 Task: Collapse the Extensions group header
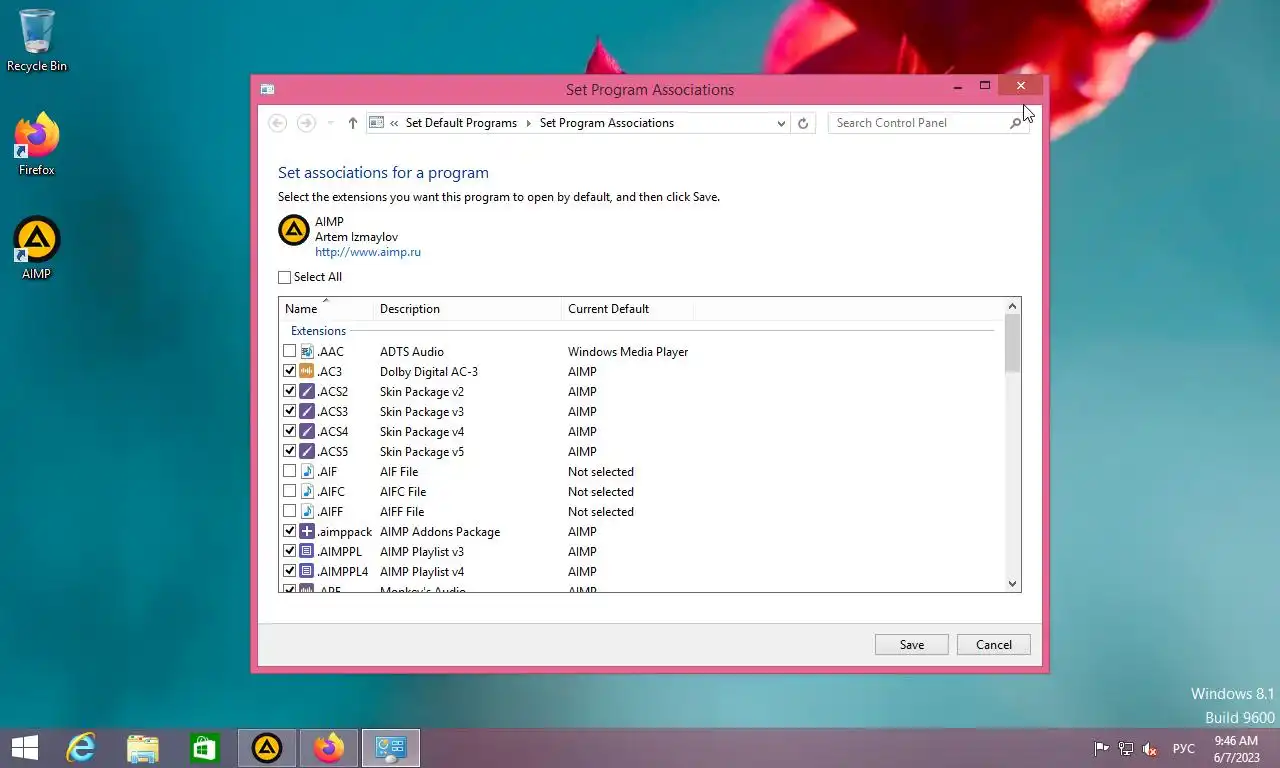pos(318,331)
